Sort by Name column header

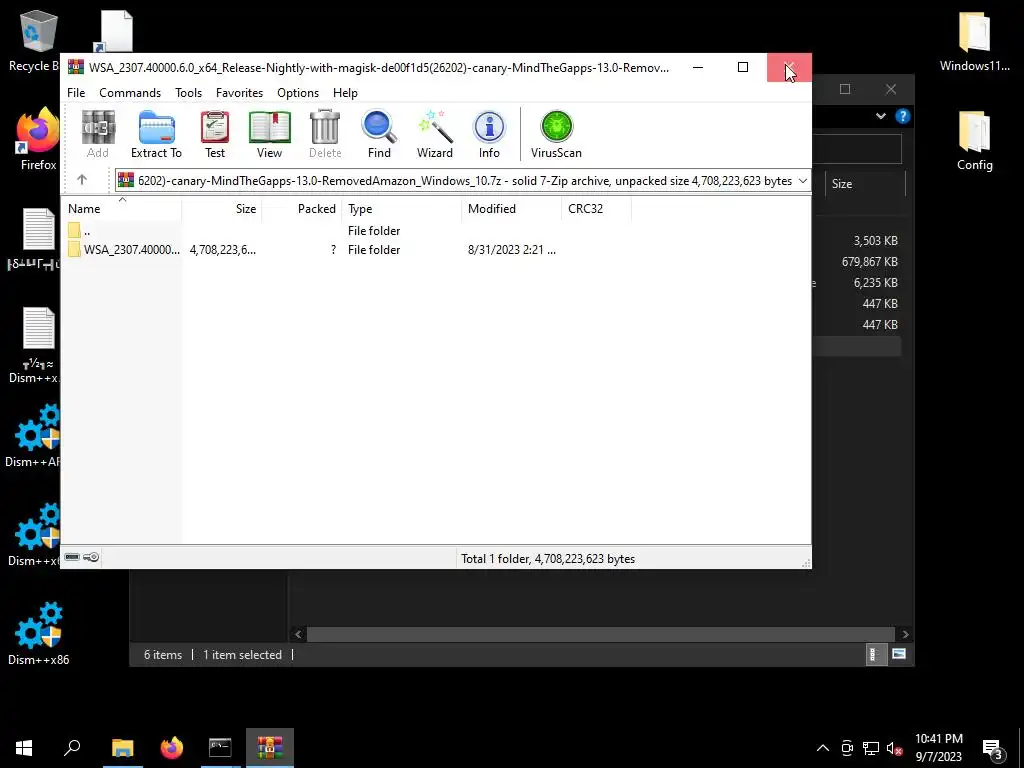pos(122,209)
